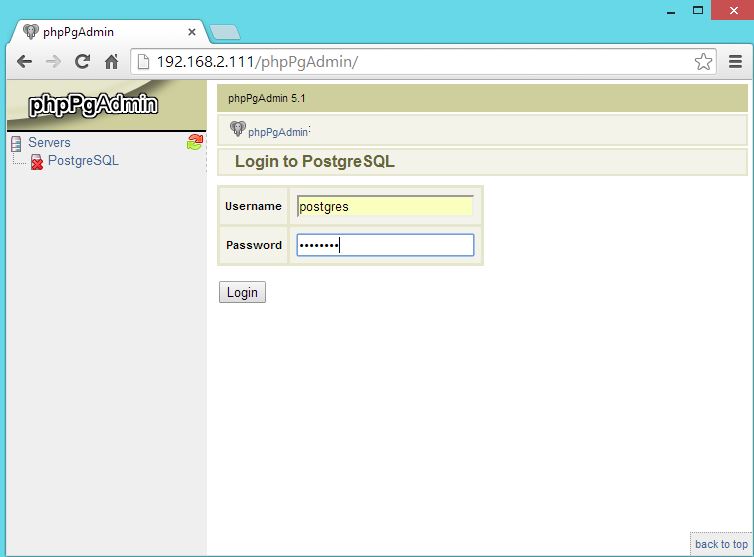Click the page icon in address bar
The image size is (754, 557).
(x=143, y=62)
